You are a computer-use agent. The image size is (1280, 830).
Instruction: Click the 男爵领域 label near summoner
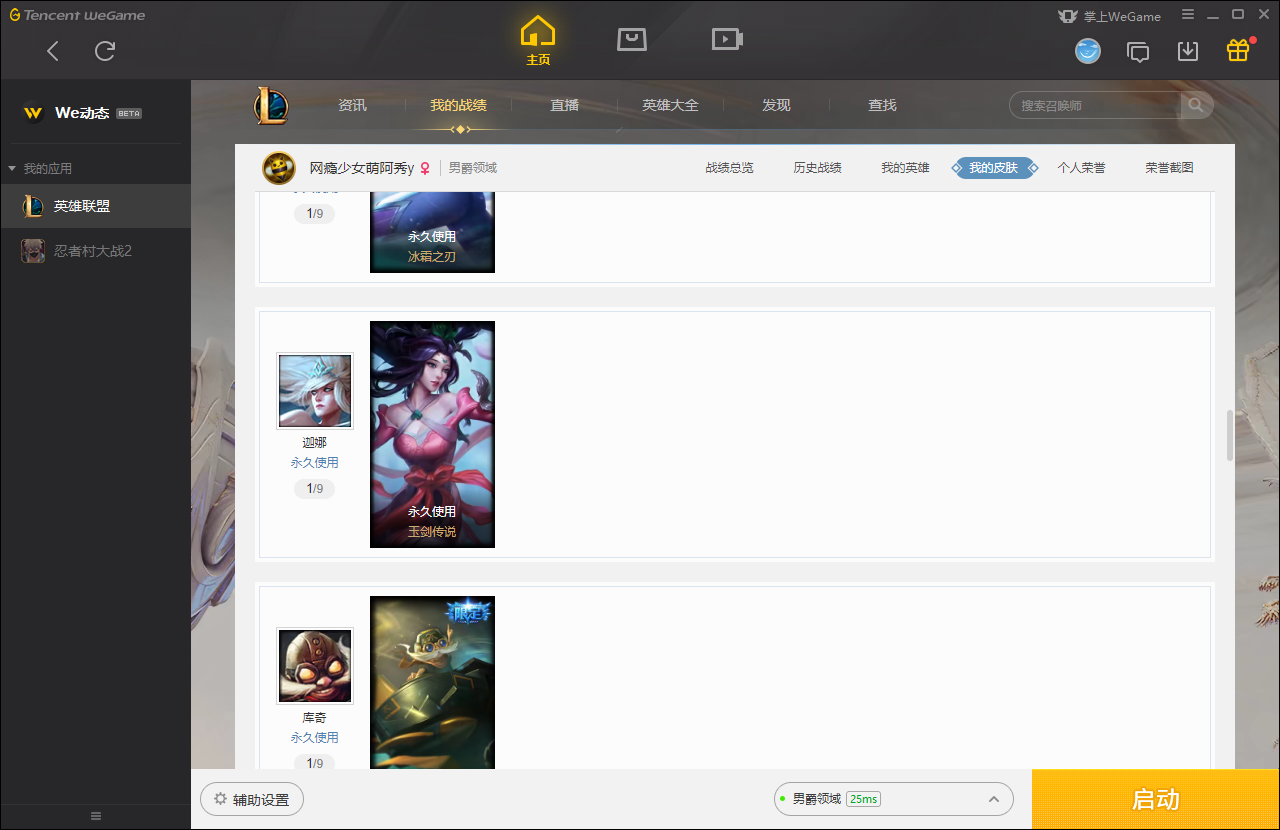click(472, 168)
